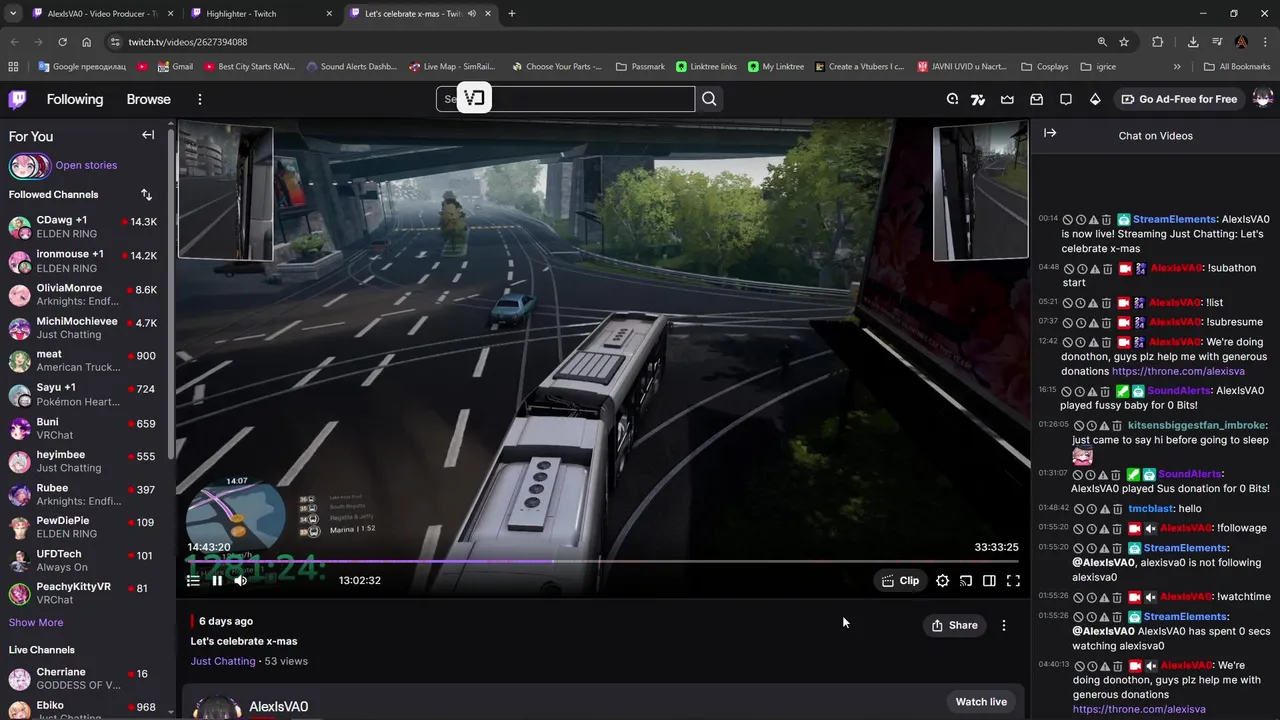Go to the Browse page
The width and height of the screenshot is (1280, 720).
point(148,99)
